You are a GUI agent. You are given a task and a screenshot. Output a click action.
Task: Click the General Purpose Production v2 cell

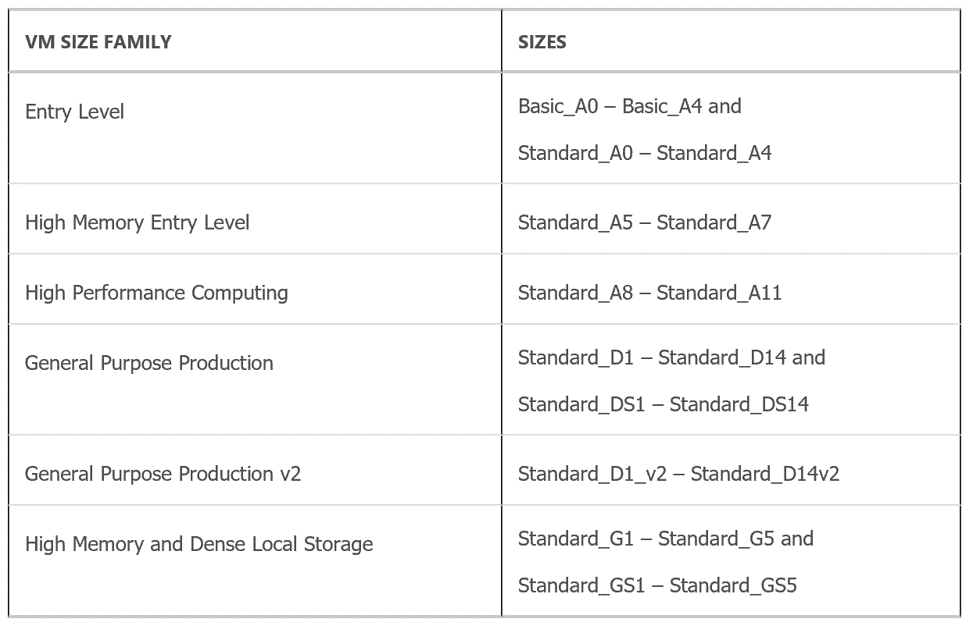[x=163, y=473]
